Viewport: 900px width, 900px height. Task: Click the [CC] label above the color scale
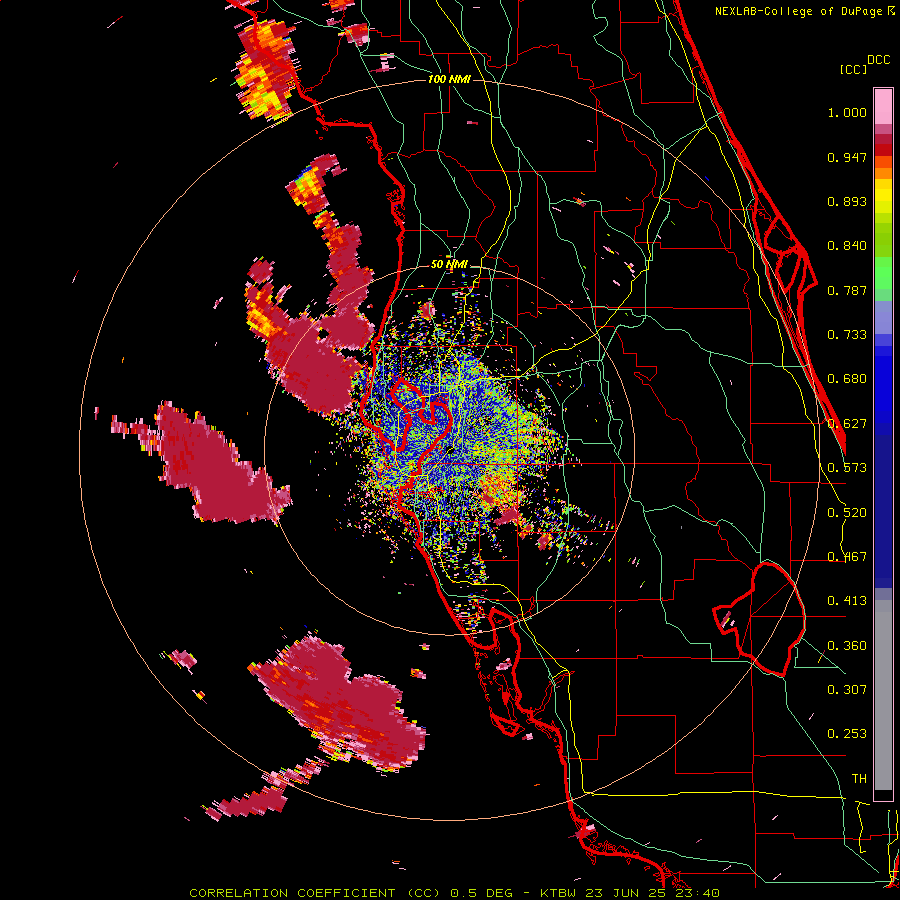(x=853, y=69)
